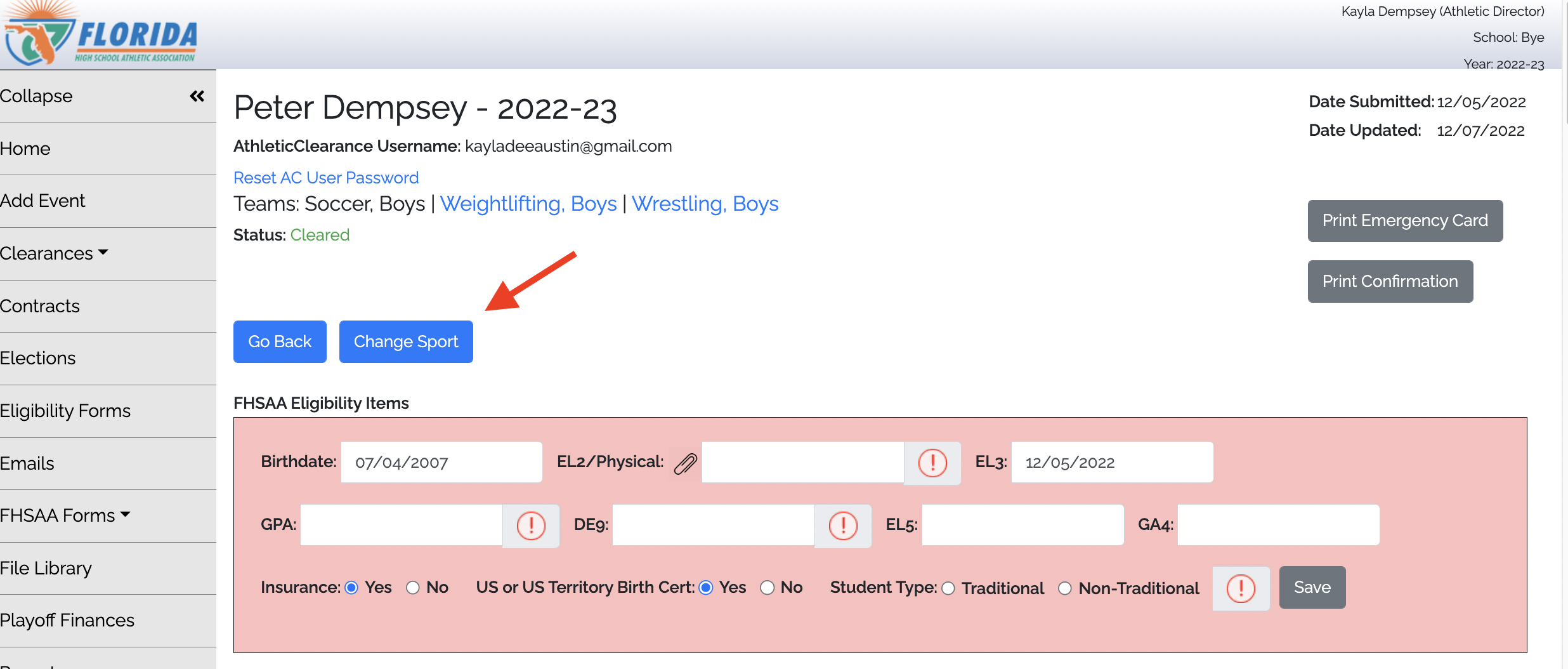Select No for US Birth Cert
This screenshot has height=669, width=1568.
point(768,588)
